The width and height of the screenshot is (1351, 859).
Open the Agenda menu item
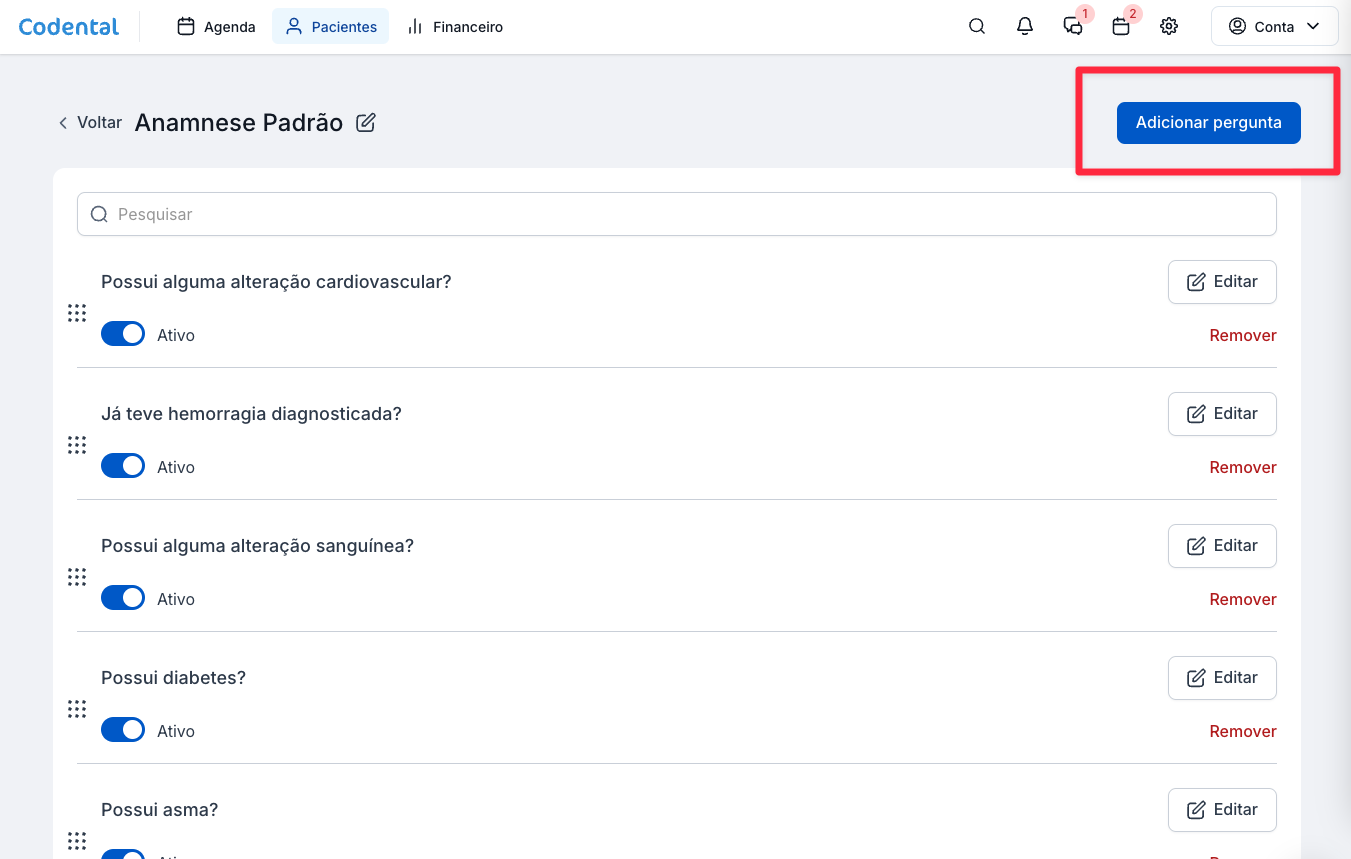click(216, 27)
